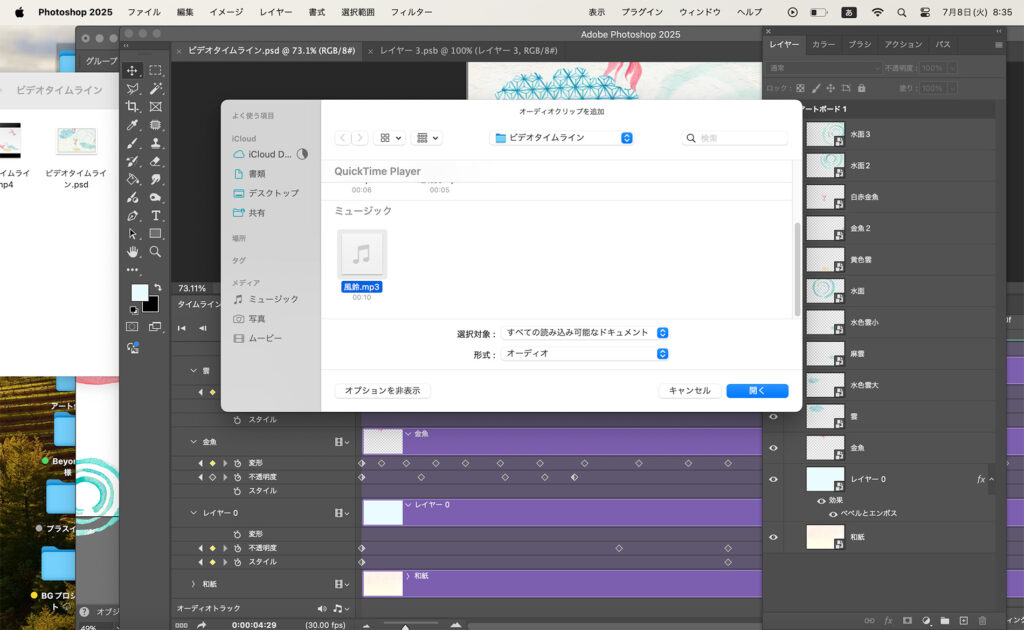Activate the Crop tool
This screenshot has width=1024, height=630.
[x=133, y=106]
